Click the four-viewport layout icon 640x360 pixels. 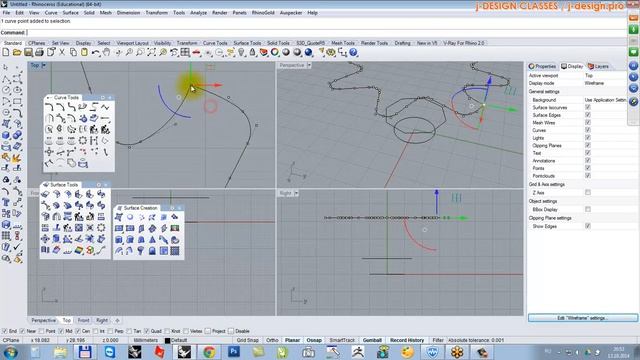185,52
